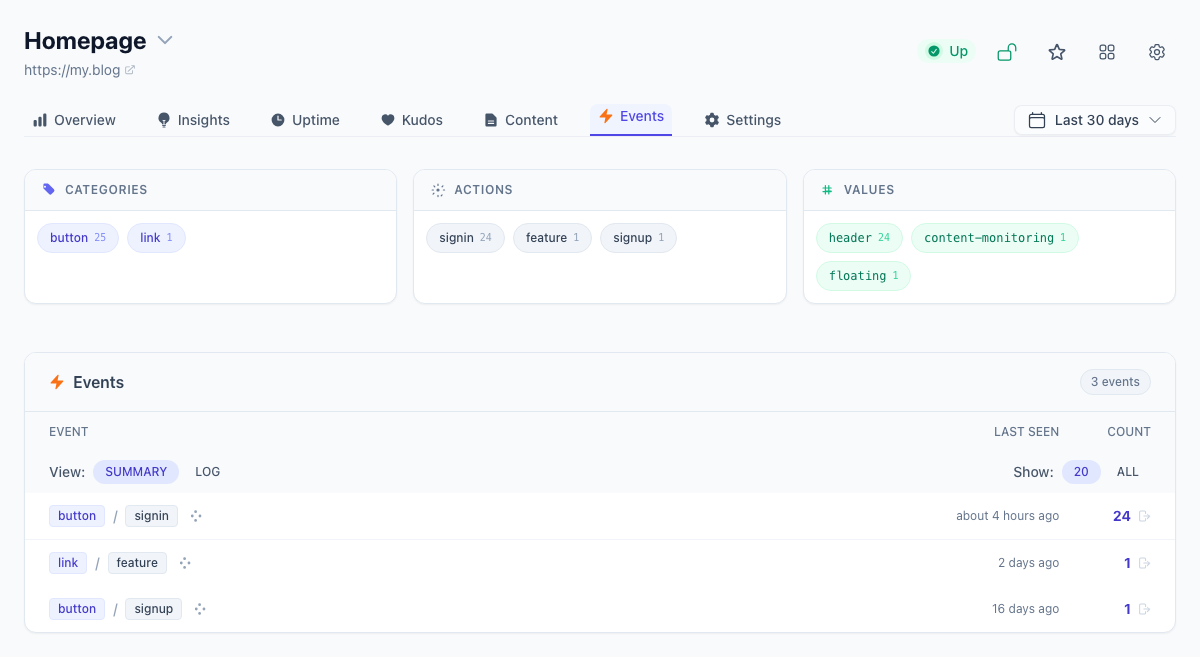Switch to the Overview tab

(x=74, y=120)
